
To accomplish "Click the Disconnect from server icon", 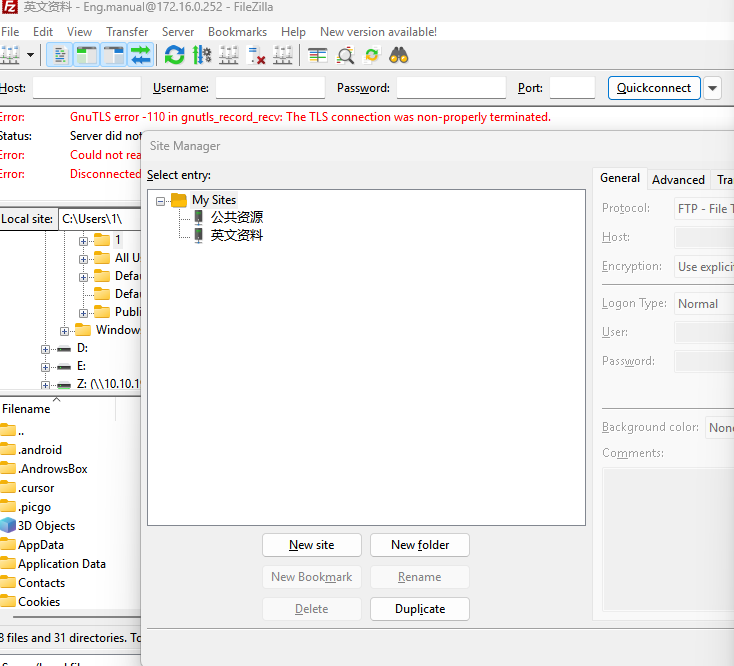I will coord(256,55).
